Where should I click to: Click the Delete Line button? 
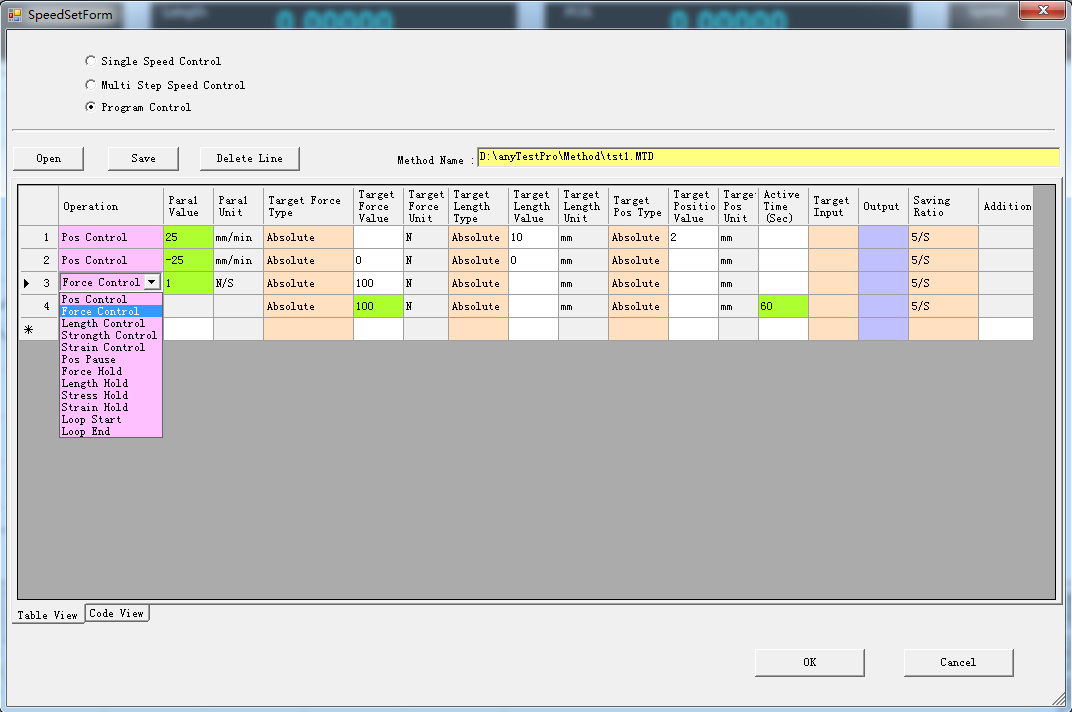click(x=249, y=159)
